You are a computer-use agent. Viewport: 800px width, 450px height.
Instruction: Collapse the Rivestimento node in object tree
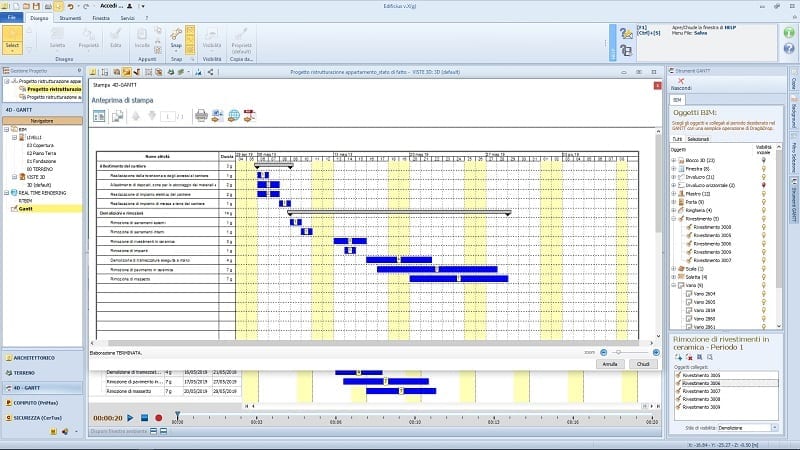coord(673,218)
